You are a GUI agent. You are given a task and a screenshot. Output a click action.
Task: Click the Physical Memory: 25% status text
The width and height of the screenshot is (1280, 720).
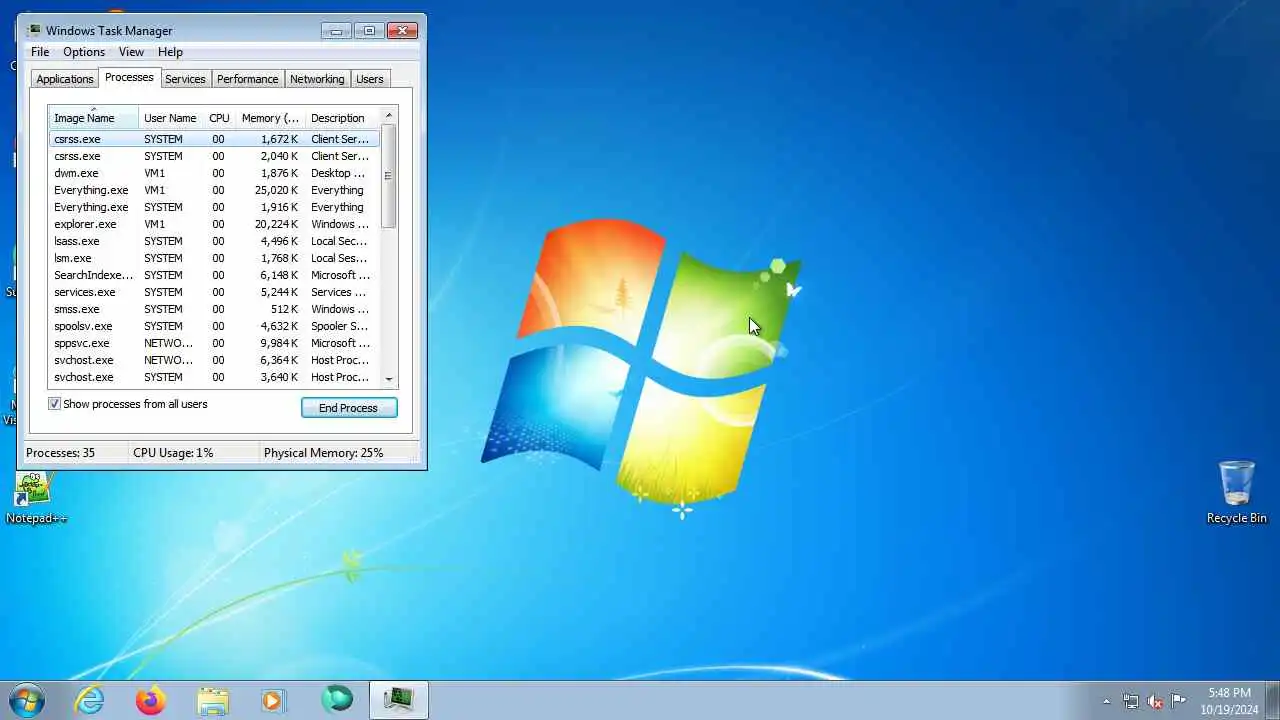(x=323, y=453)
